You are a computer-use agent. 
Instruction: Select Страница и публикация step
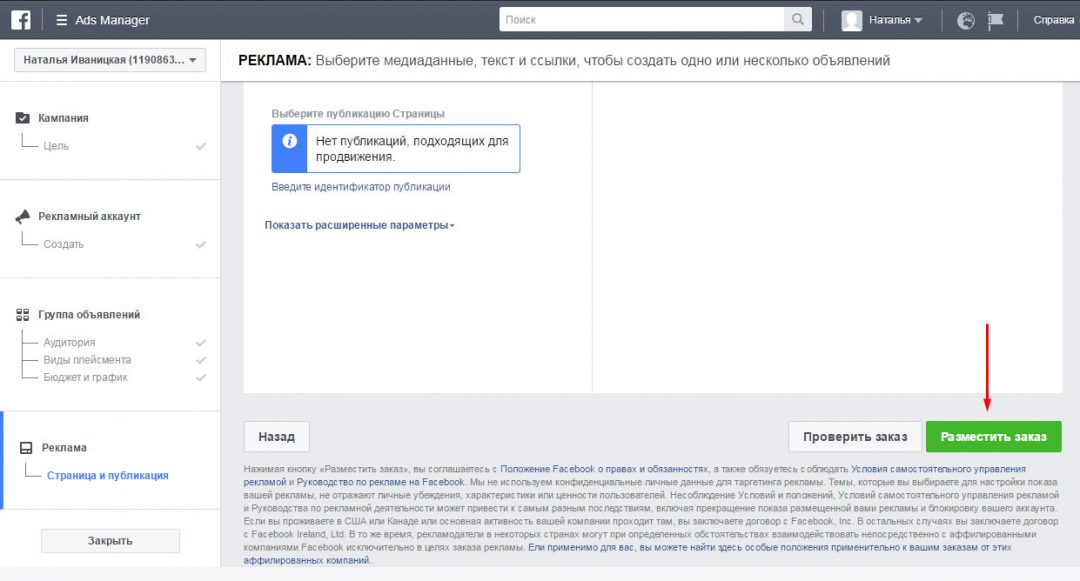tap(107, 475)
